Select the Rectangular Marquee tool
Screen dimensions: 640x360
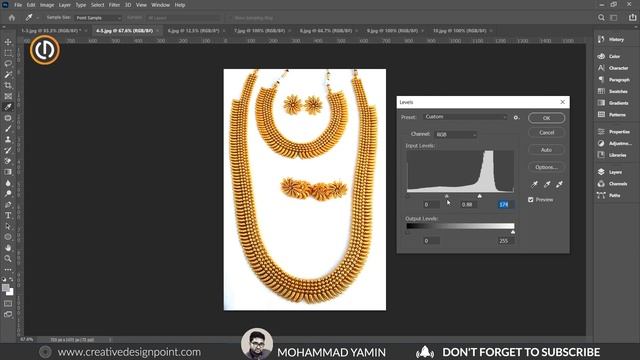coord(8,53)
